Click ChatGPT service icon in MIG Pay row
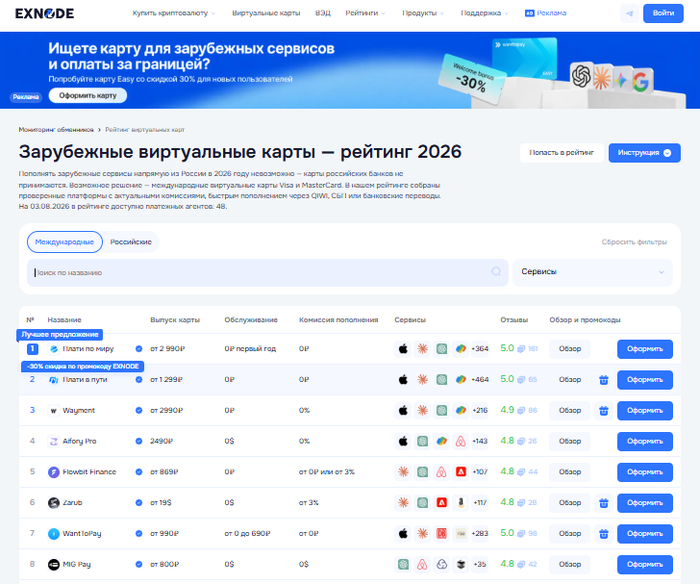Screen dimensions: 700x584 click(403, 564)
